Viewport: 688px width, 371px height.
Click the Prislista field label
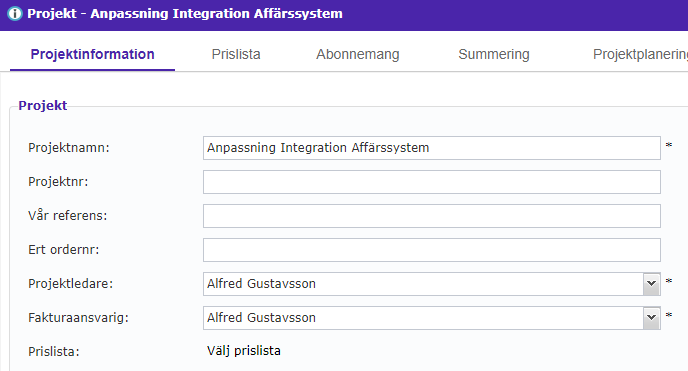54,352
